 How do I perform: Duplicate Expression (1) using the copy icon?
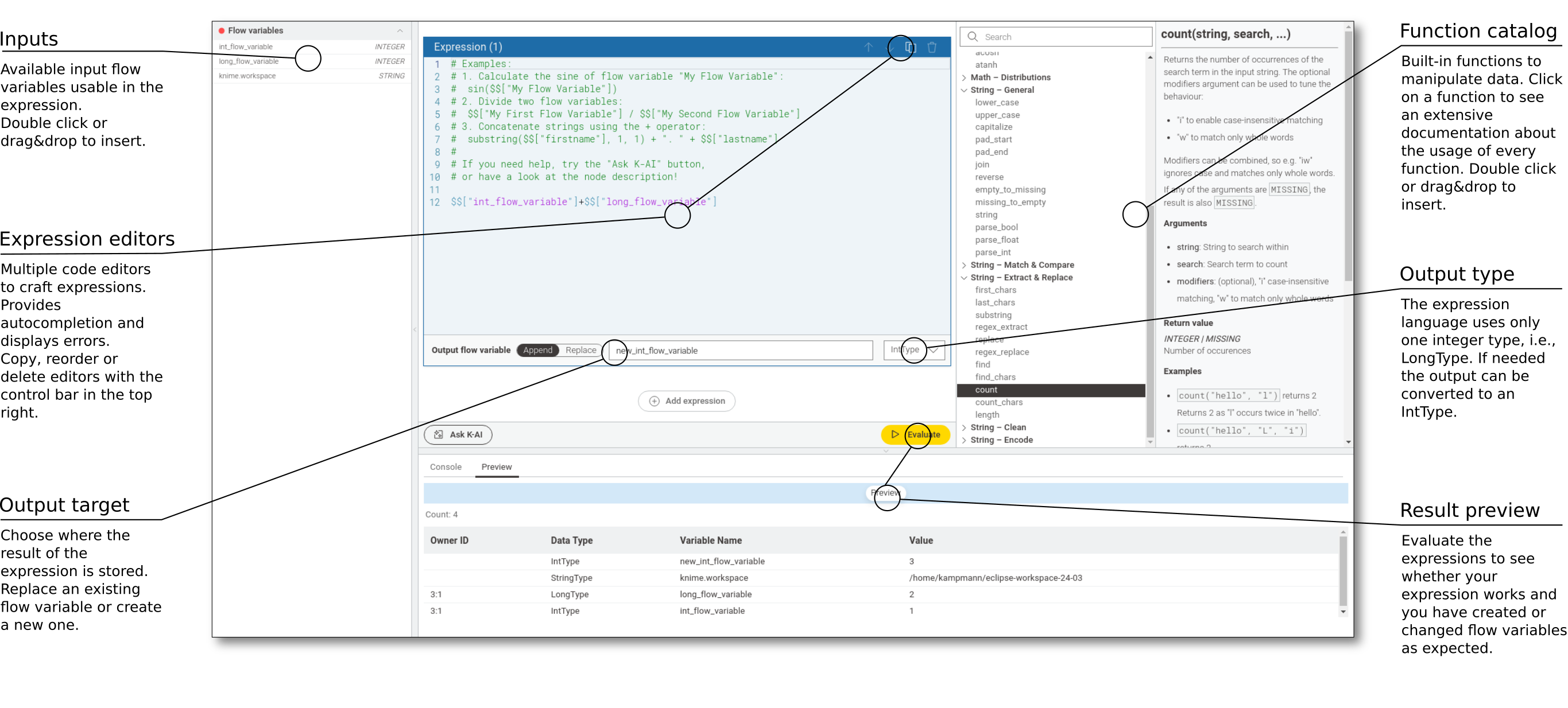tap(911, 47)
